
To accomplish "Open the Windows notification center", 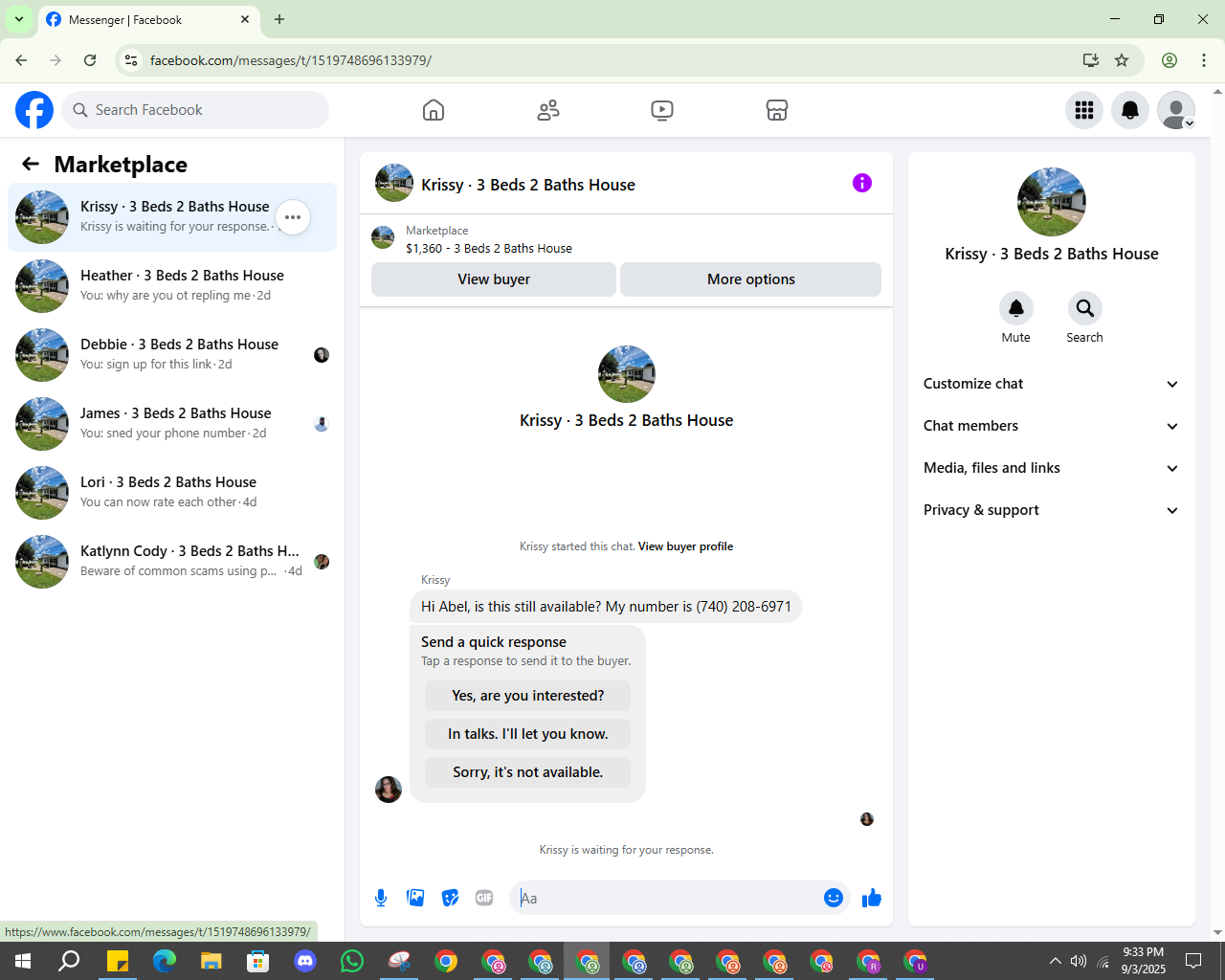I will coord(1193,961).
